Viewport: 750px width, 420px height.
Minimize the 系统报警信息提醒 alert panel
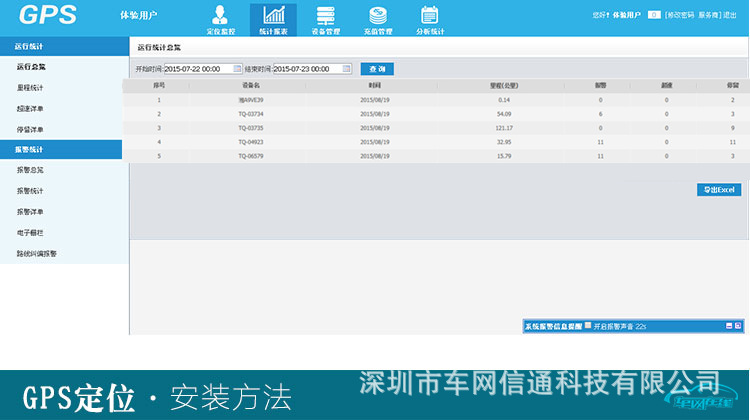(x=729, y=326)
